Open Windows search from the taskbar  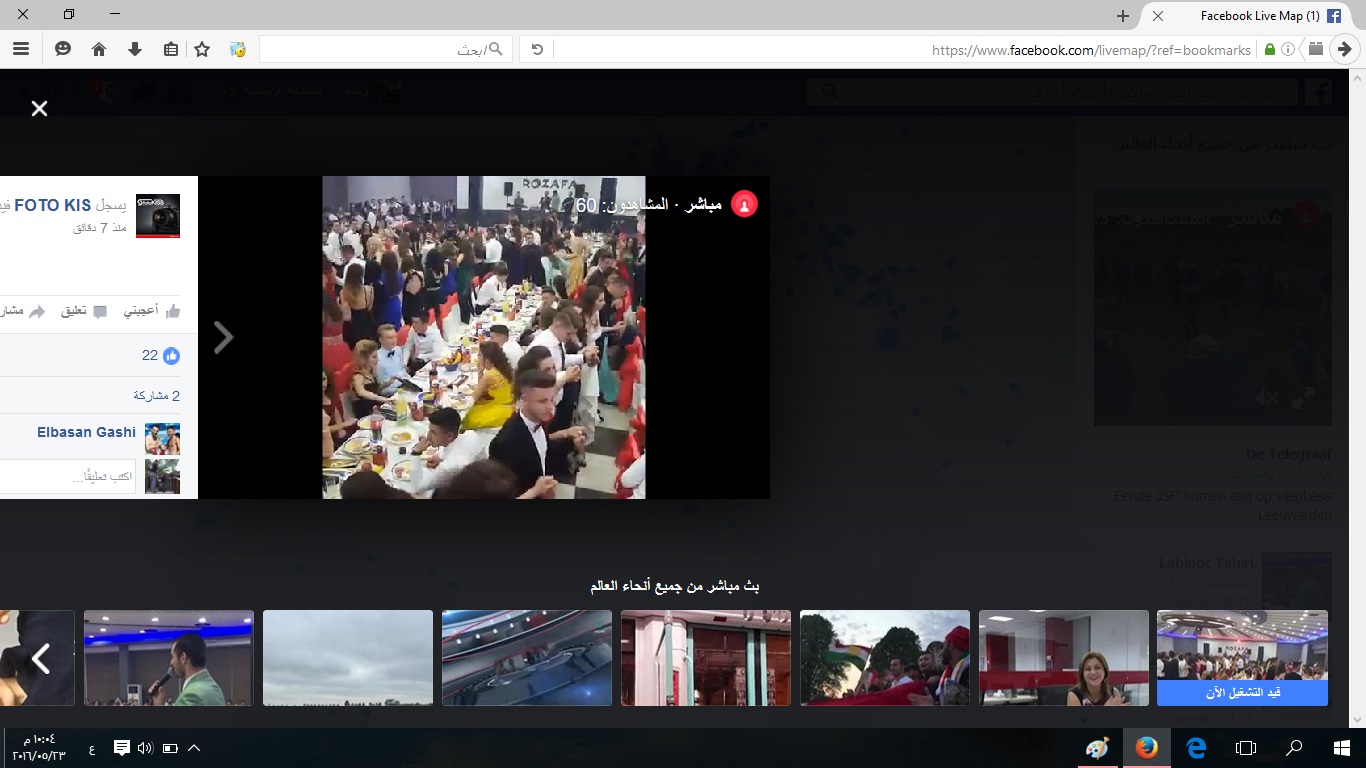point(1294,748)
